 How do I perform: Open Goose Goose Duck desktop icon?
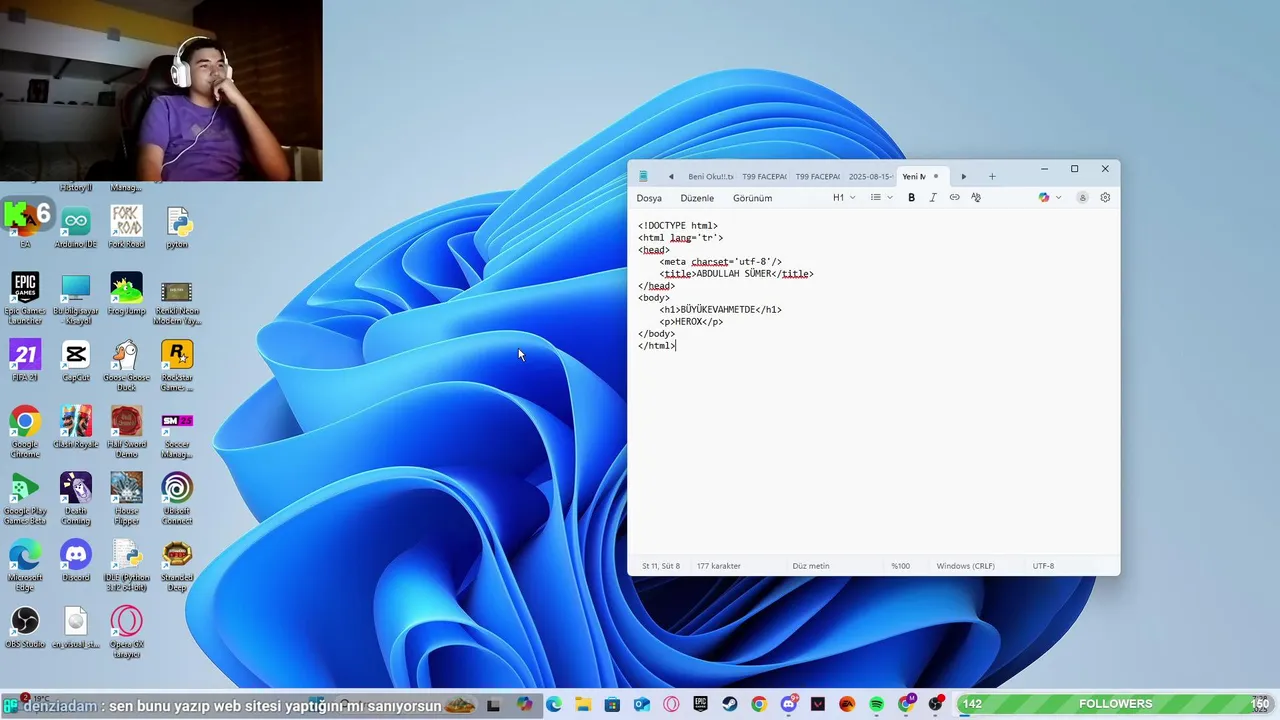point(127,366)
